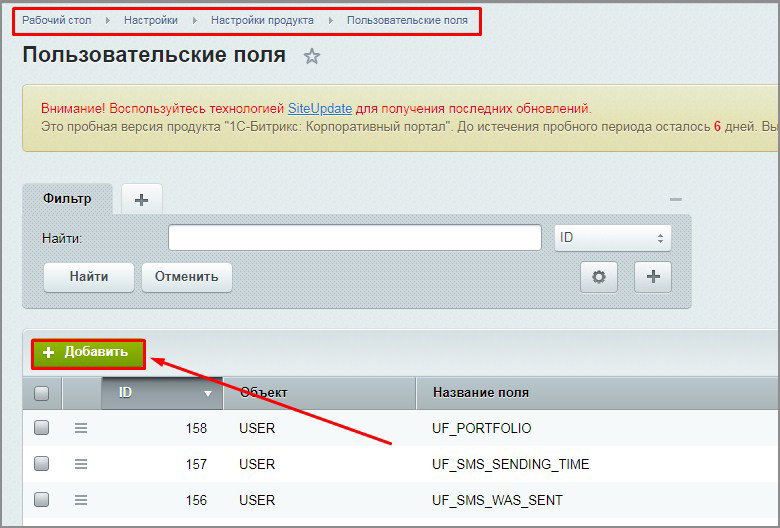Screen dimensions: 780x528
Task: Click the Найти search input field
Action: click(x=354, y=238)
